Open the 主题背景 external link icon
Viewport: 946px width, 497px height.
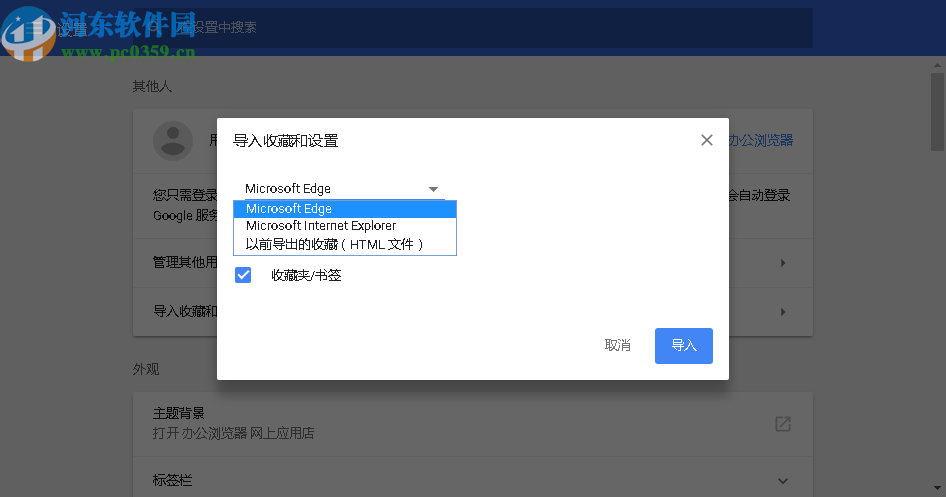(x=783, y=423)
